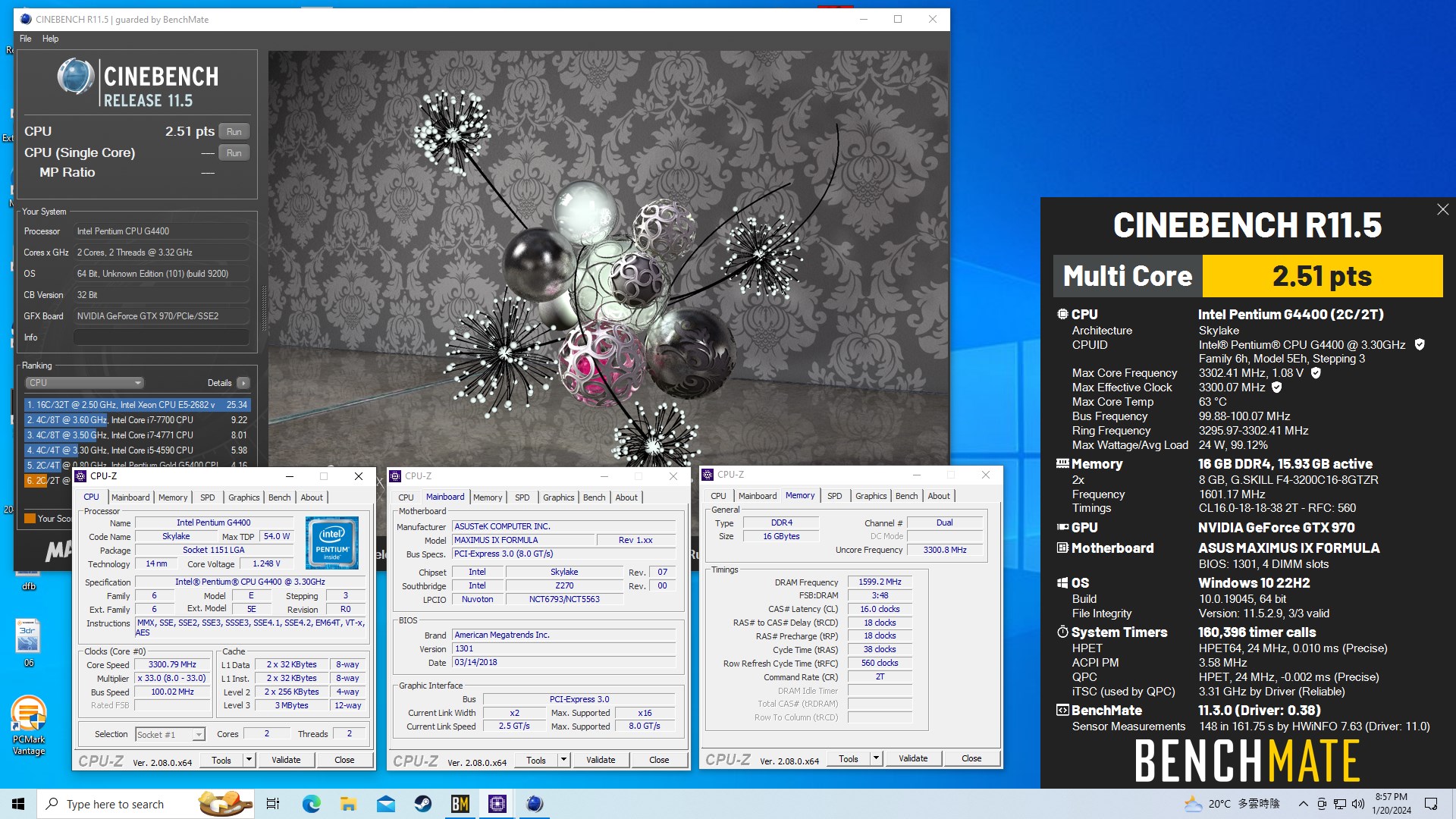Switch to Memory tab in first CPU-Z
The width and height of the screenshot is (1456, 819).
173,497
